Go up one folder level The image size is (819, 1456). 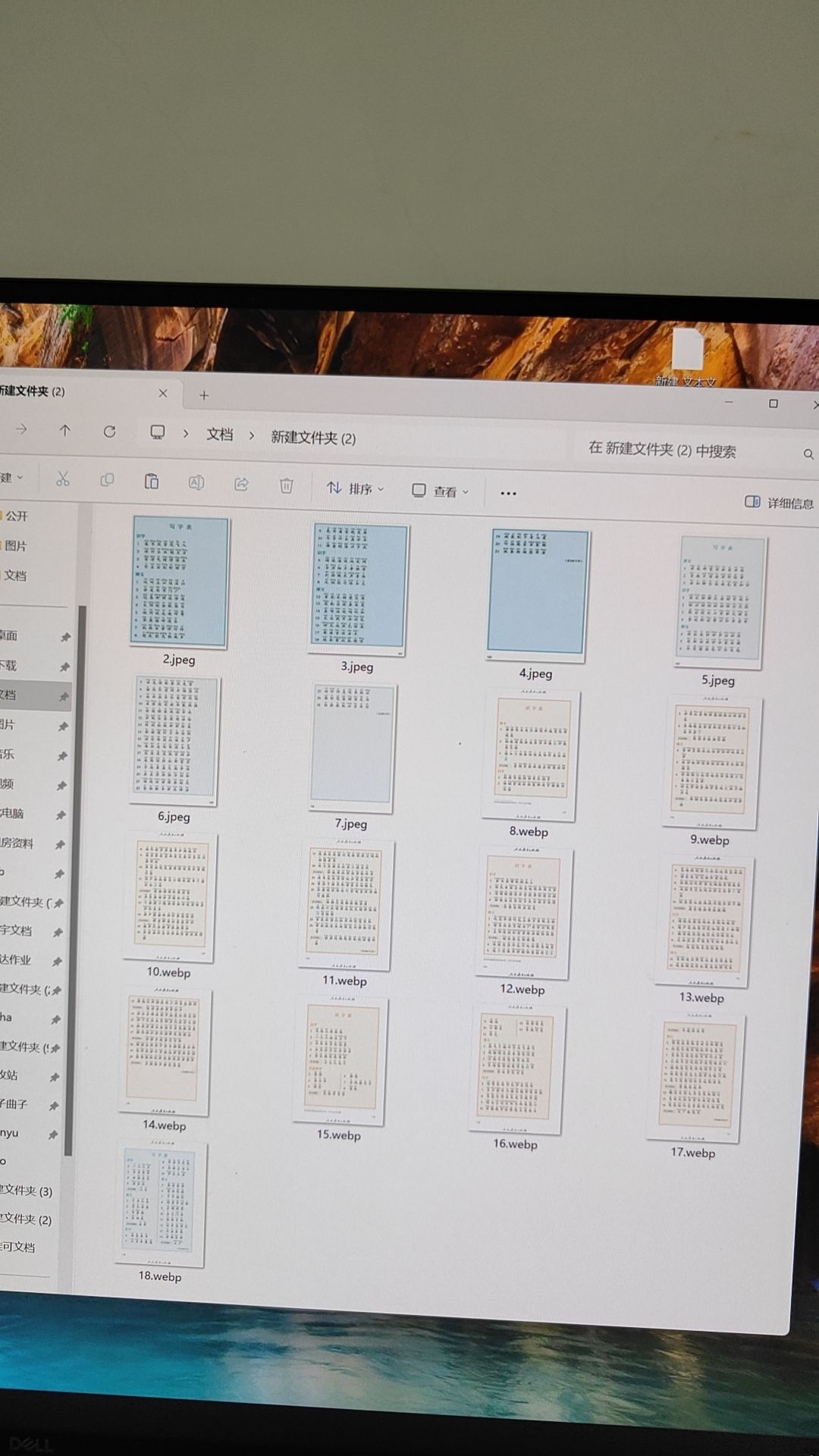(65, 430)
